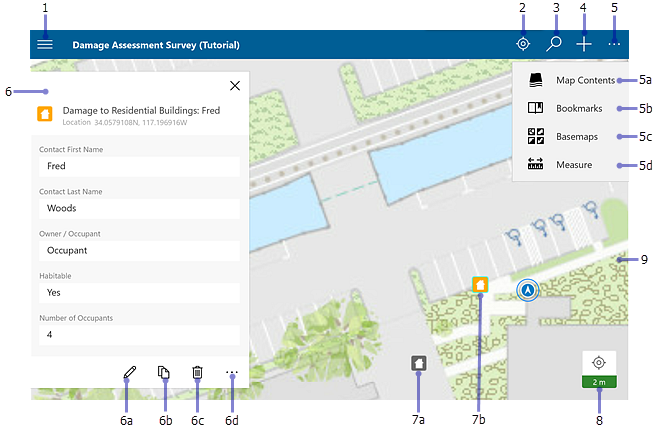Click the Contact Last Name field
659x430 pixels.
(139, 209)
